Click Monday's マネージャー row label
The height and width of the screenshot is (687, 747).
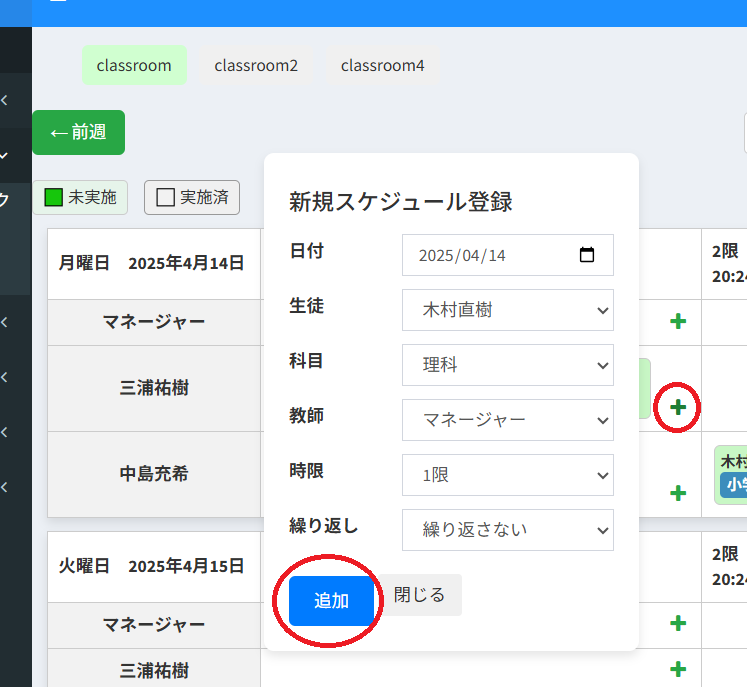154,322
